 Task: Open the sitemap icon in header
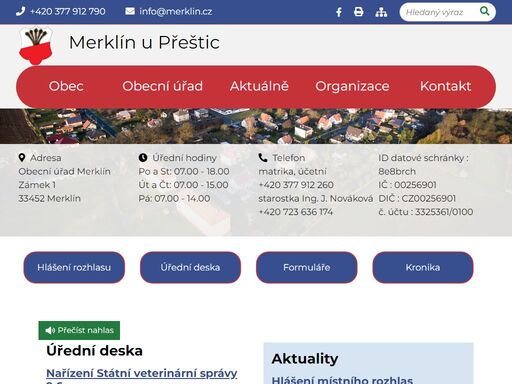[381, 12]
